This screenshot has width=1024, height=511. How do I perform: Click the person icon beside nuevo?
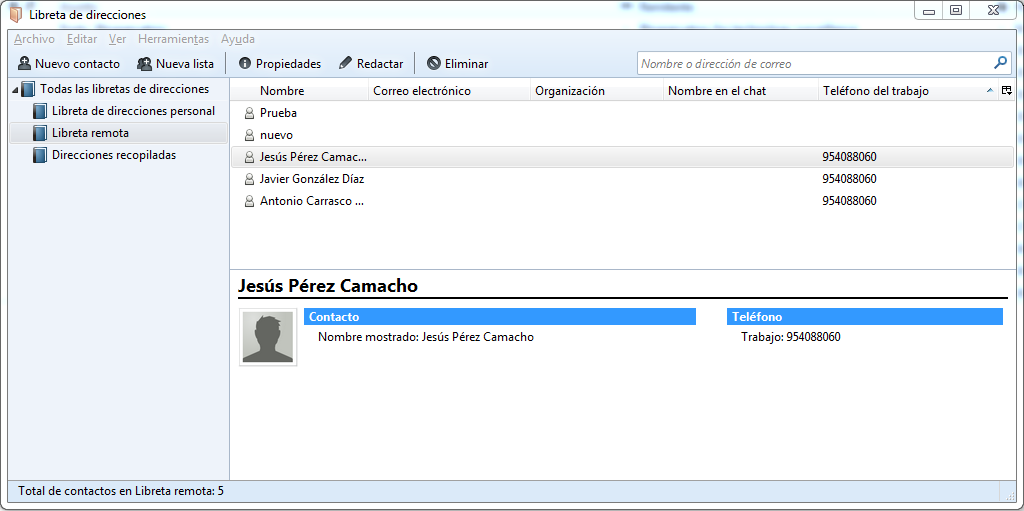click(249, 135)
